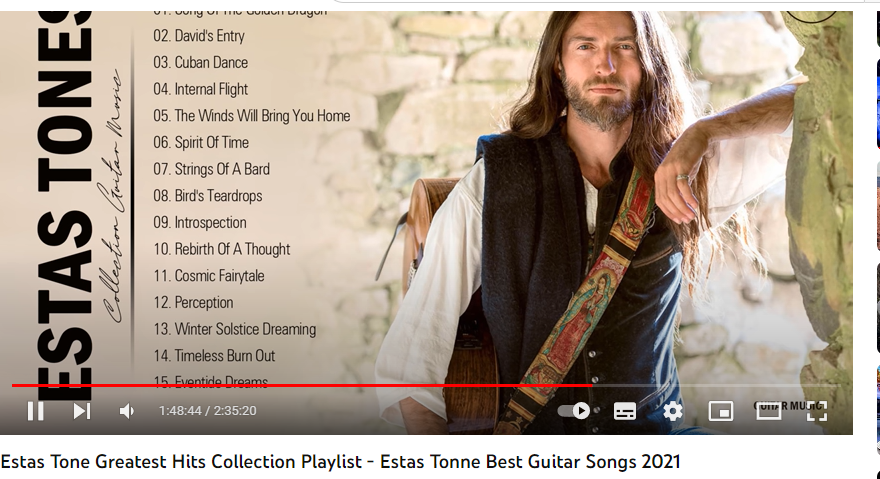The height and width of the screenshot is (479, 880).
Task: Click the '10. Rebirth Of A Thought' track text
Action: 222,249
